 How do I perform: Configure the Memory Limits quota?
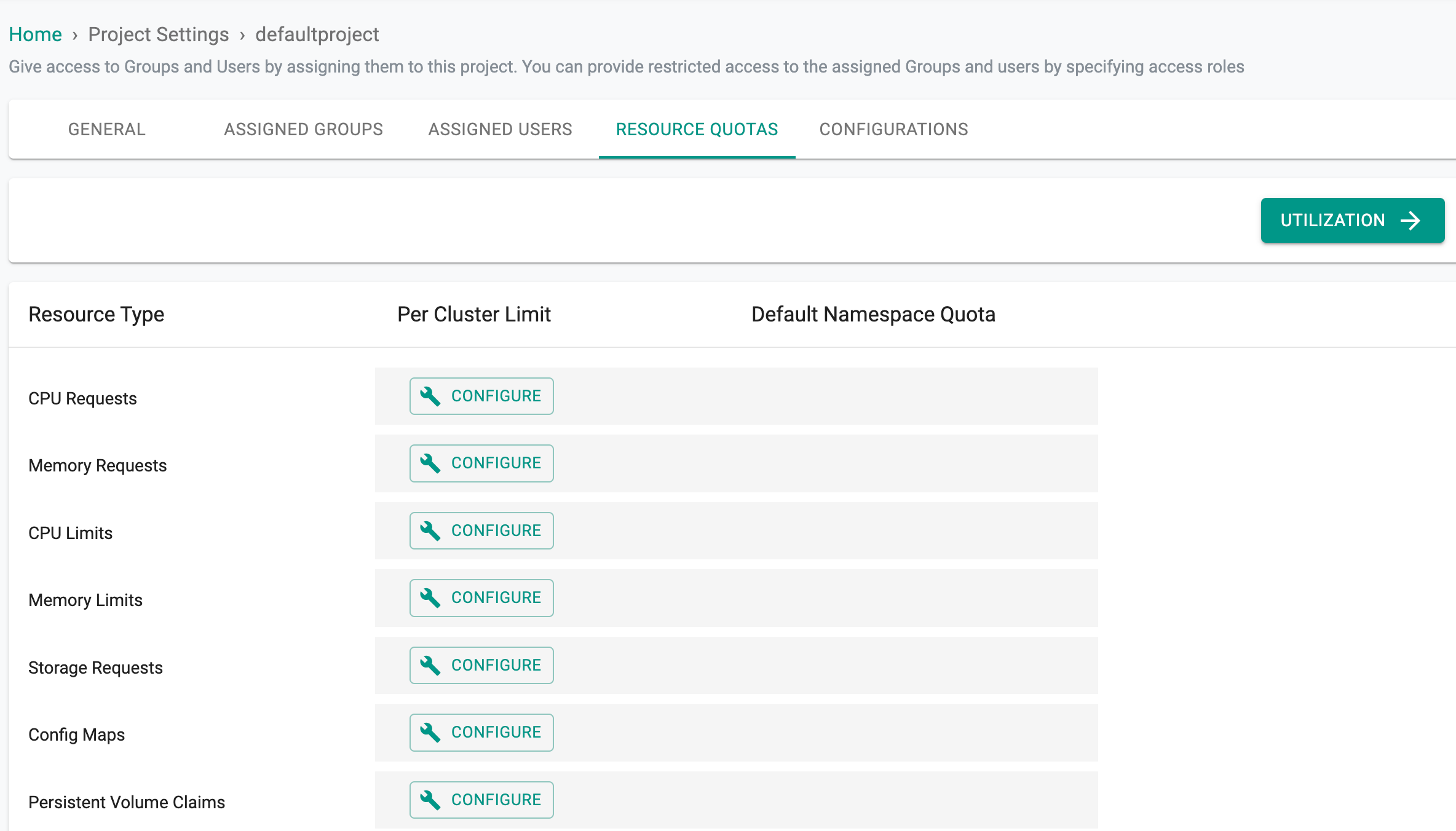(481, 598)
